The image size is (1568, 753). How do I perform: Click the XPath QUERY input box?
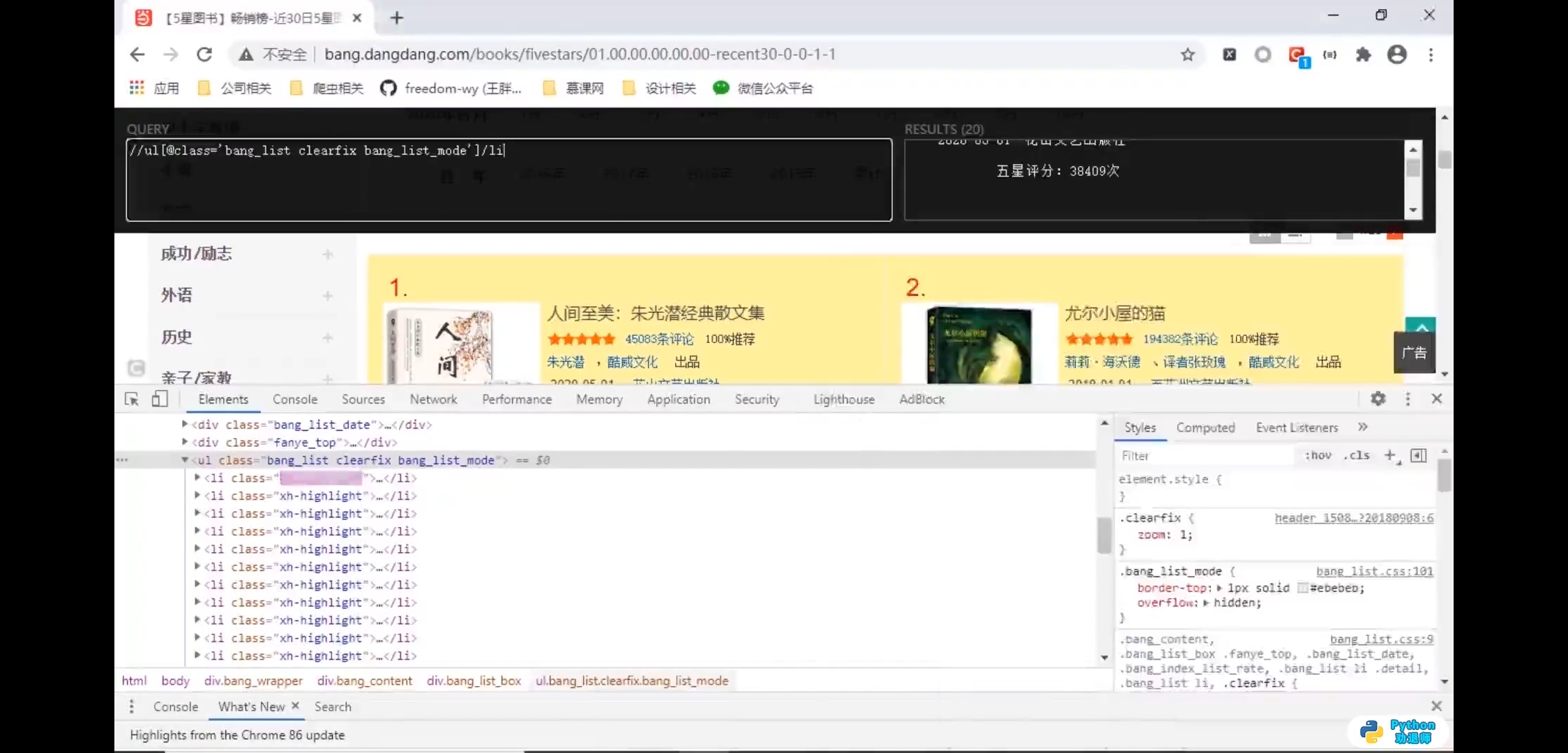509,180
